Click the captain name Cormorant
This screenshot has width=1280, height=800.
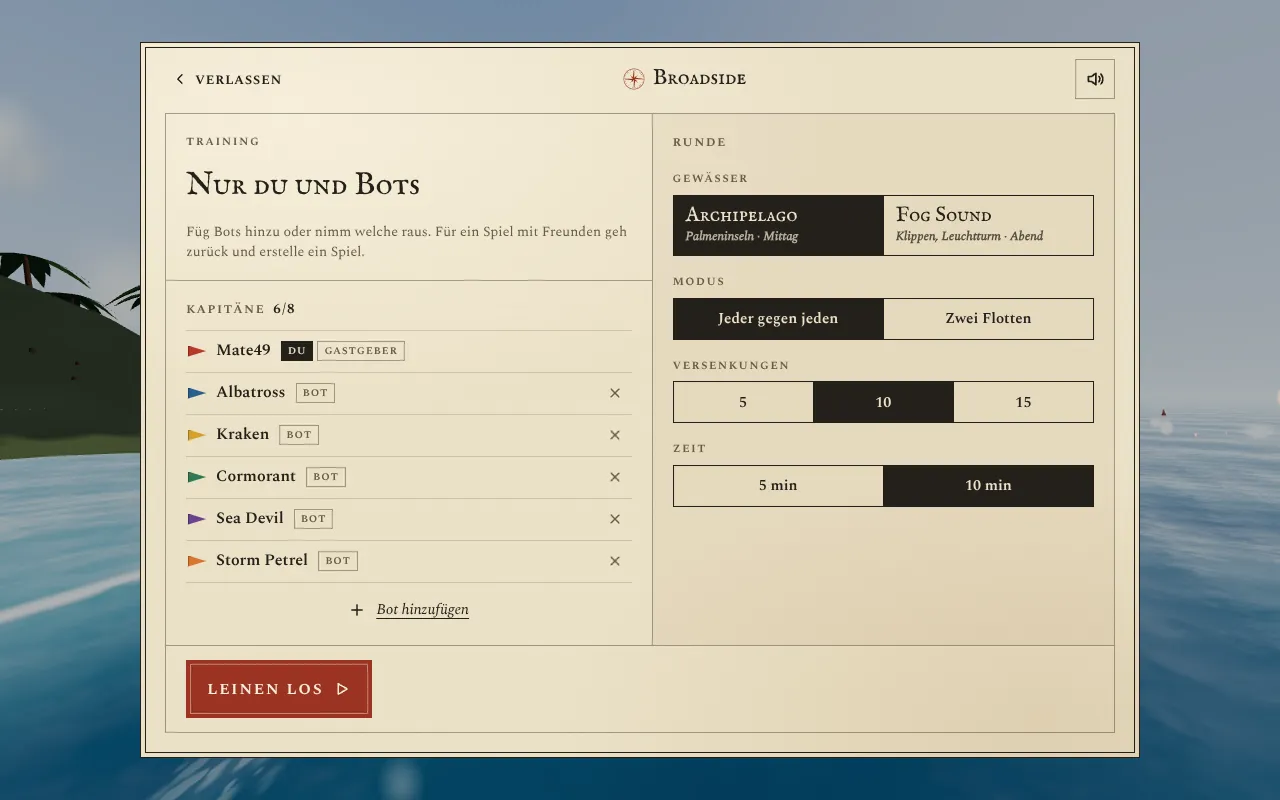[256, 477]
